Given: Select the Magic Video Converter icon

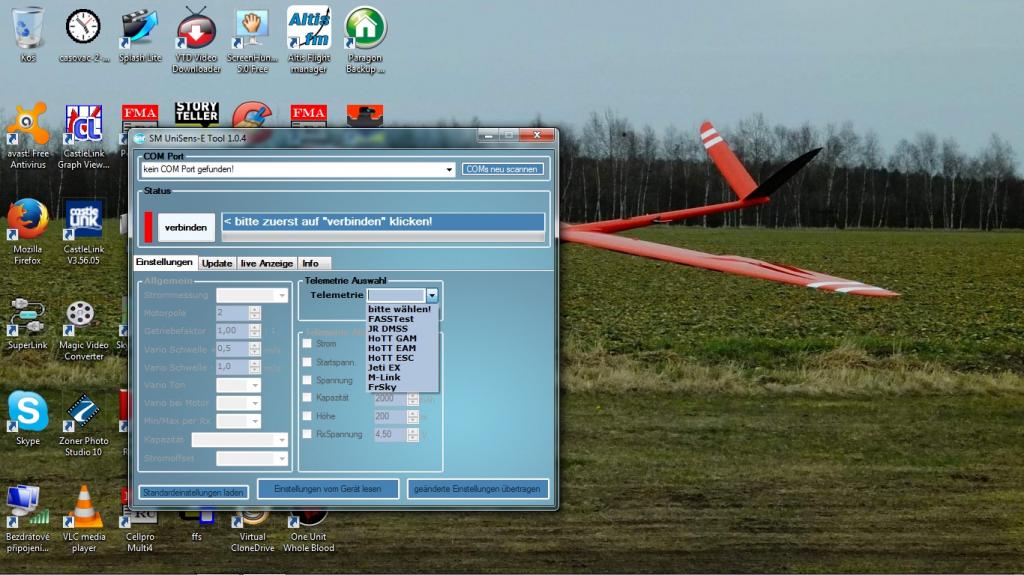Looking at the screenshot, I should pyautogui.click(x=84, y=315).
